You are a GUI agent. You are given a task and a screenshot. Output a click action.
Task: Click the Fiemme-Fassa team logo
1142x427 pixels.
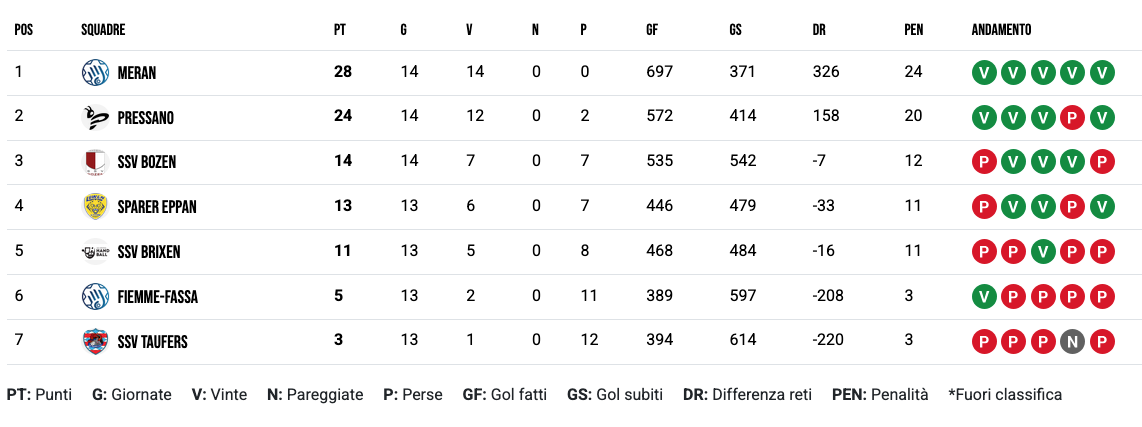click(94, 296)
